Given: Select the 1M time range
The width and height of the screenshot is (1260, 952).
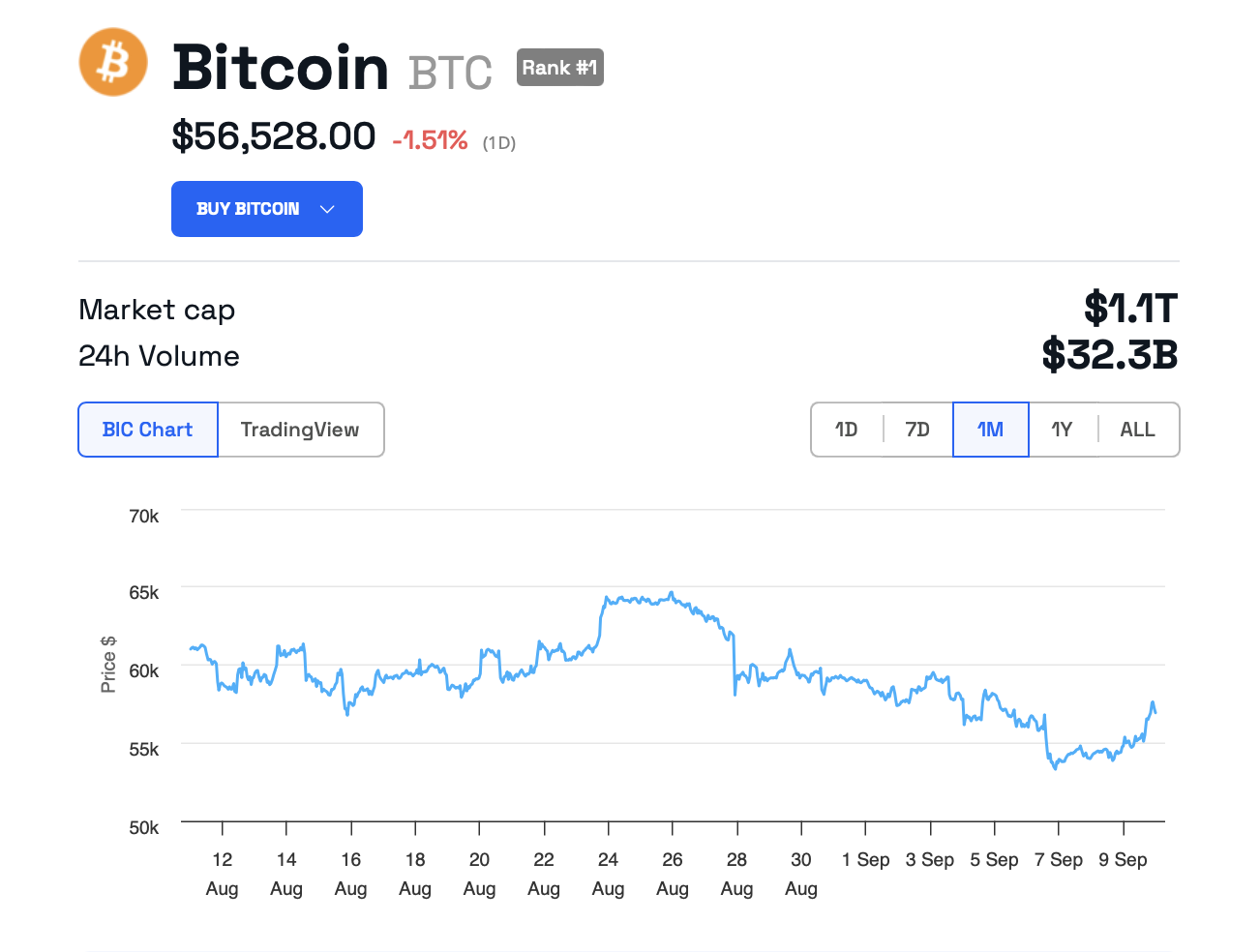Looking at the screenshot, I should click(990, 430).
